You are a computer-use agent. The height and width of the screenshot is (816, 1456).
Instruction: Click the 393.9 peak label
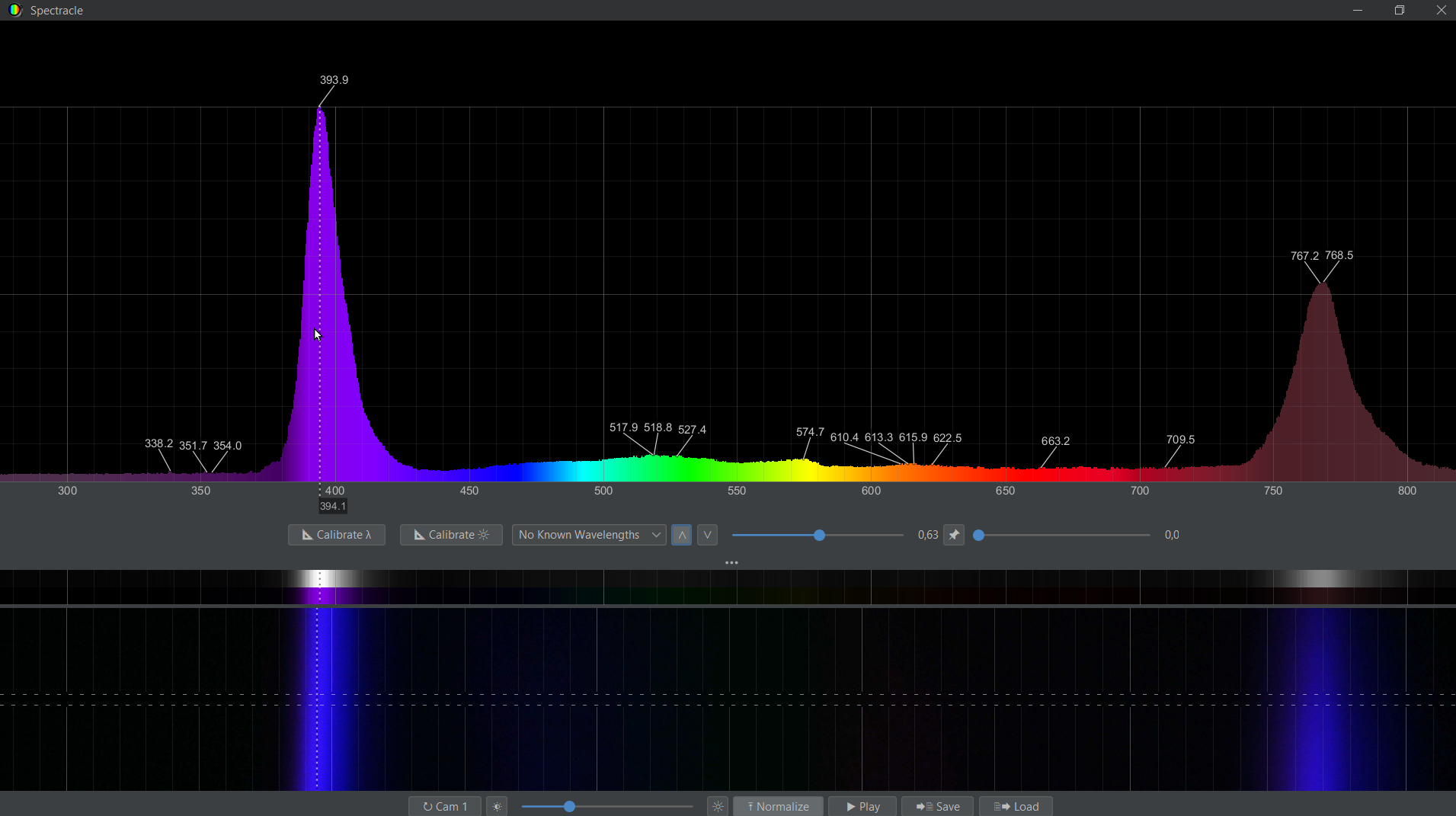tap(334, 80)
